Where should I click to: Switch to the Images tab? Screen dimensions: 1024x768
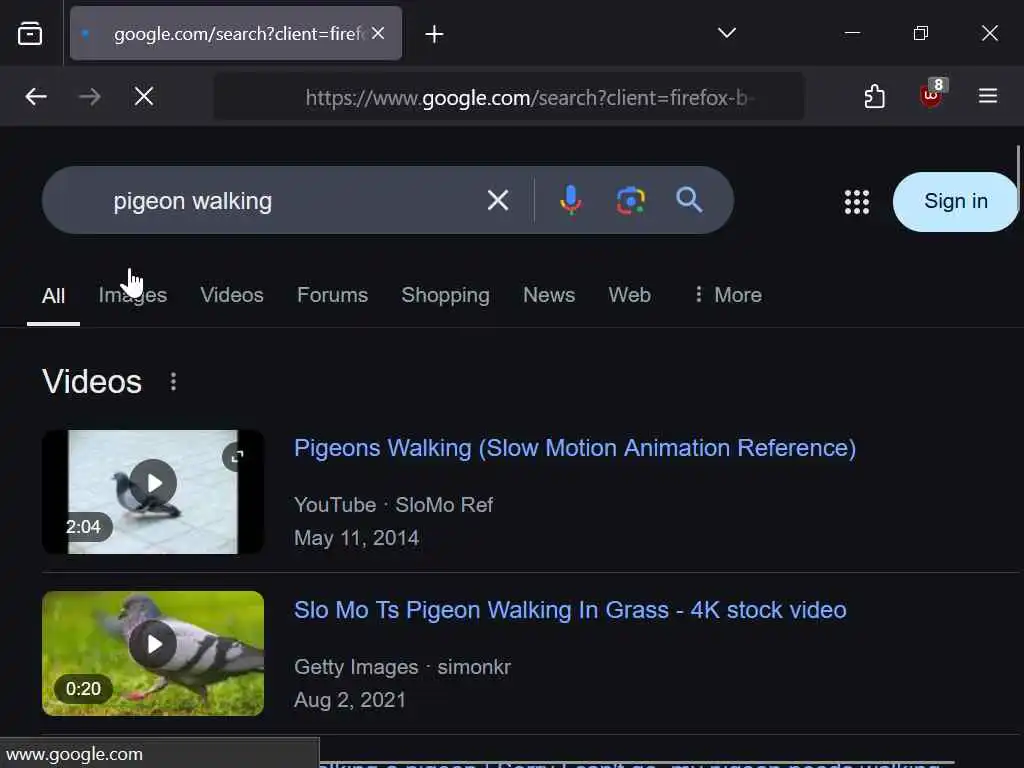[133, 295]
